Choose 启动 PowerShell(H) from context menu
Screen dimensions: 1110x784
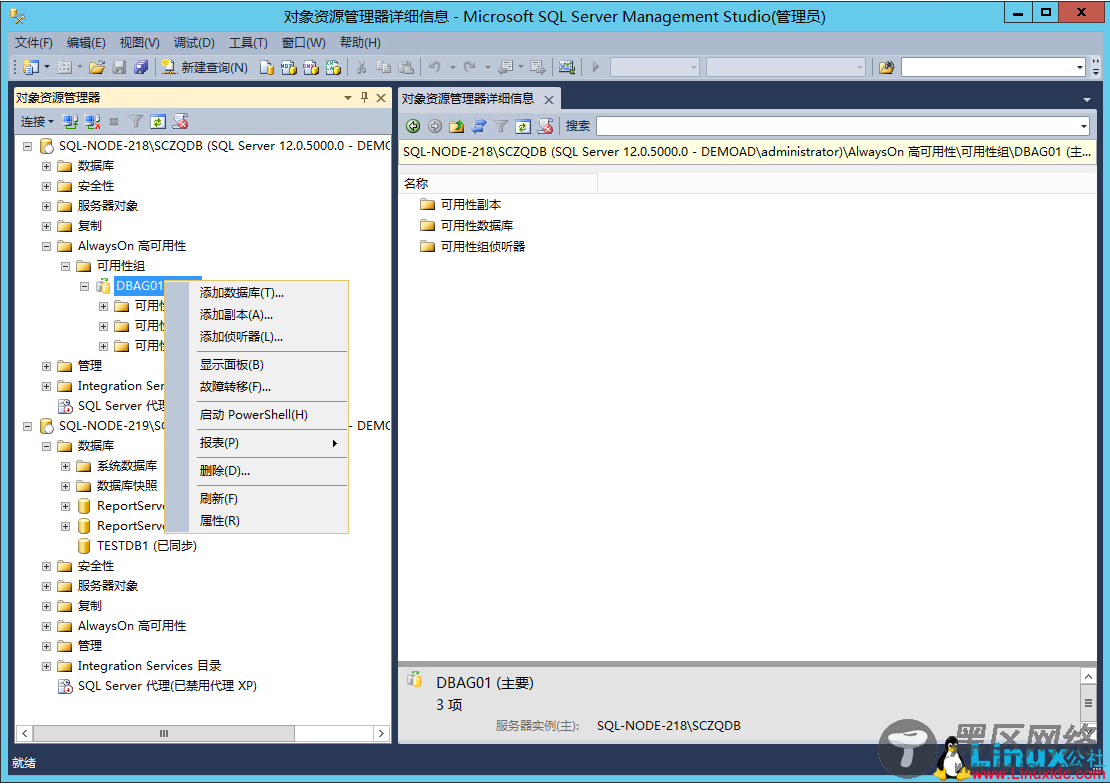257,415
